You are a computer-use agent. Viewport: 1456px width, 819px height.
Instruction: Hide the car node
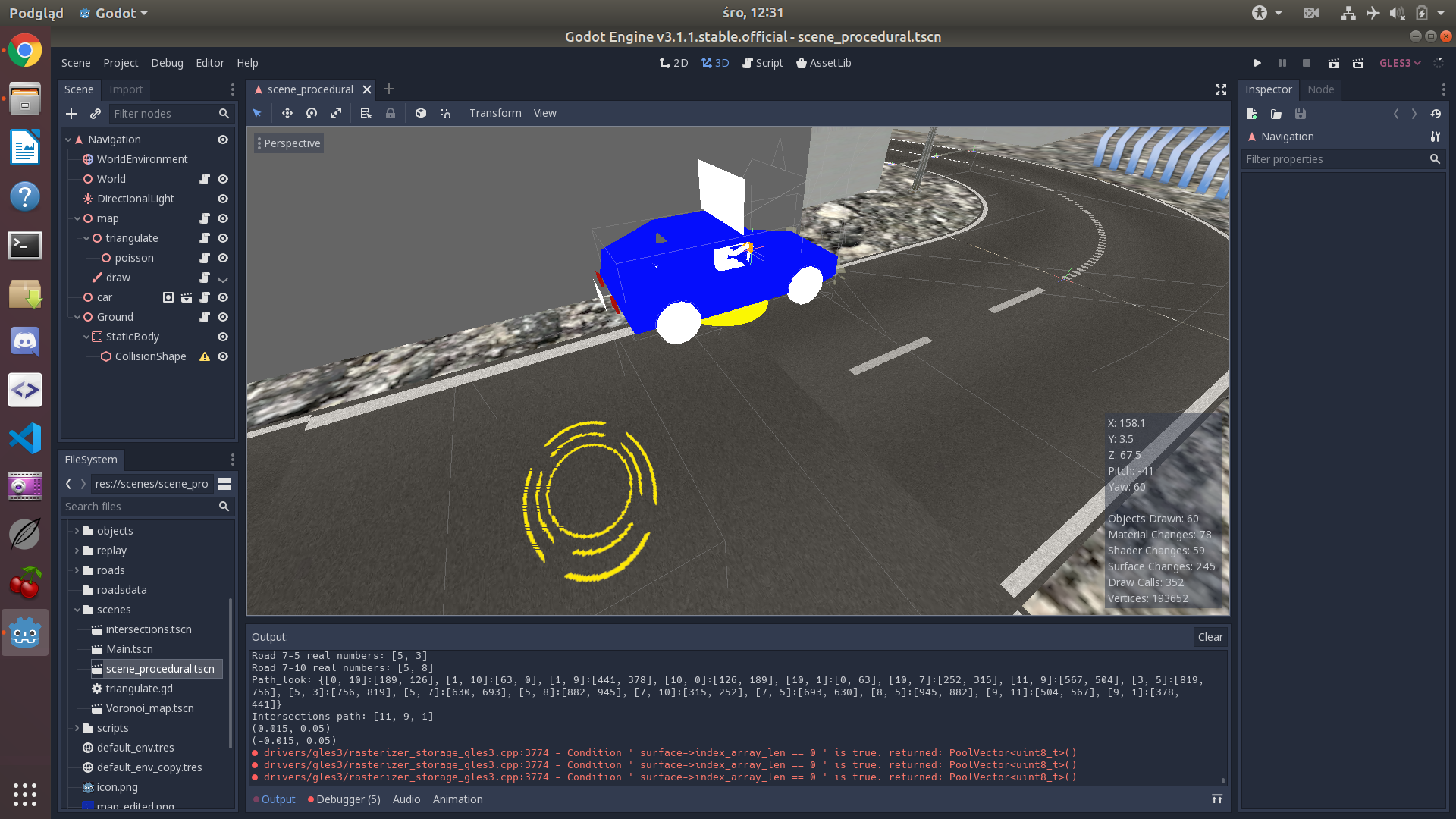click(x=223, y=297)
